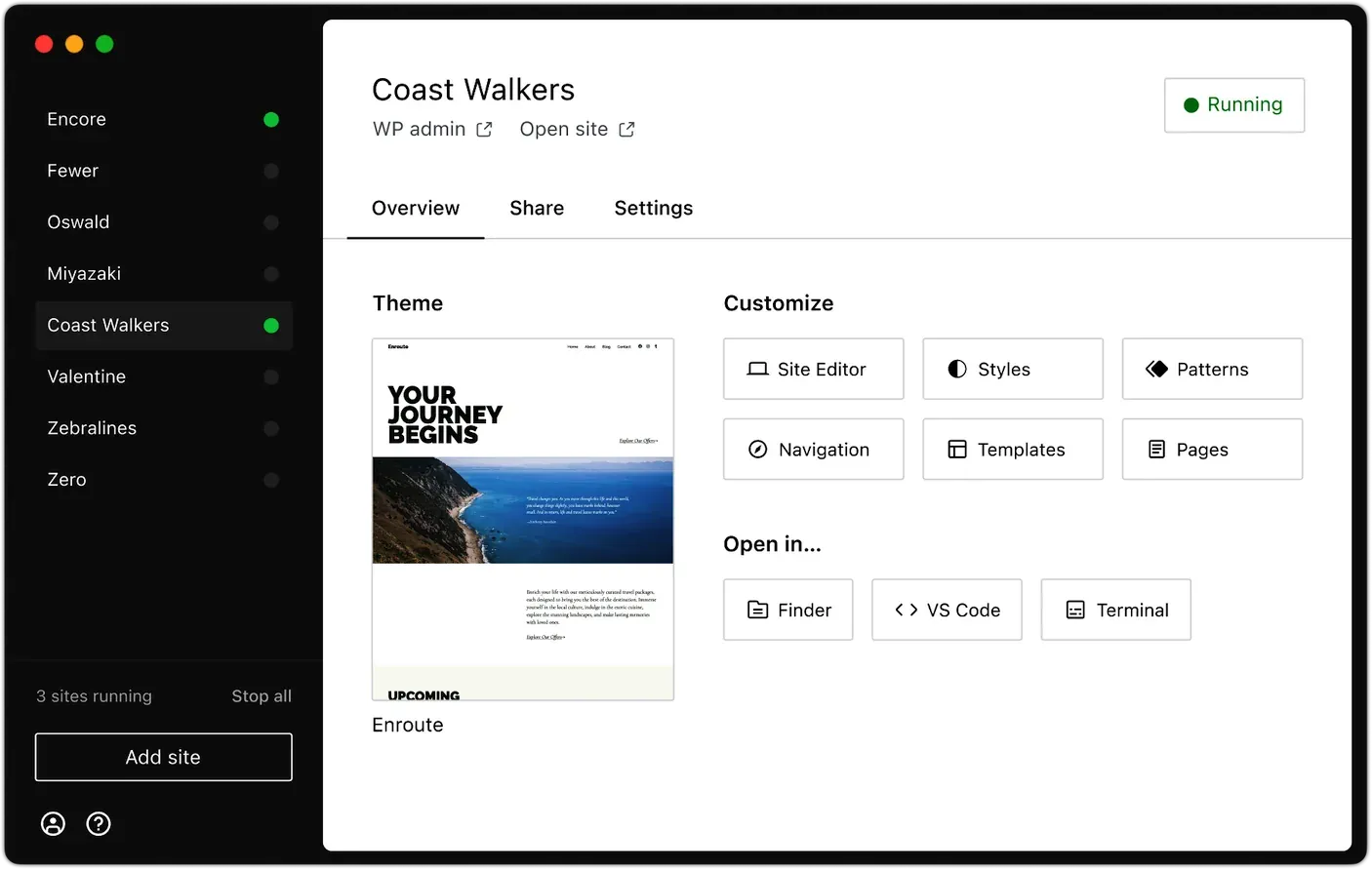Click the account profile icon
This screenshot has width=1372, height=869.
(x=53, y=824)
